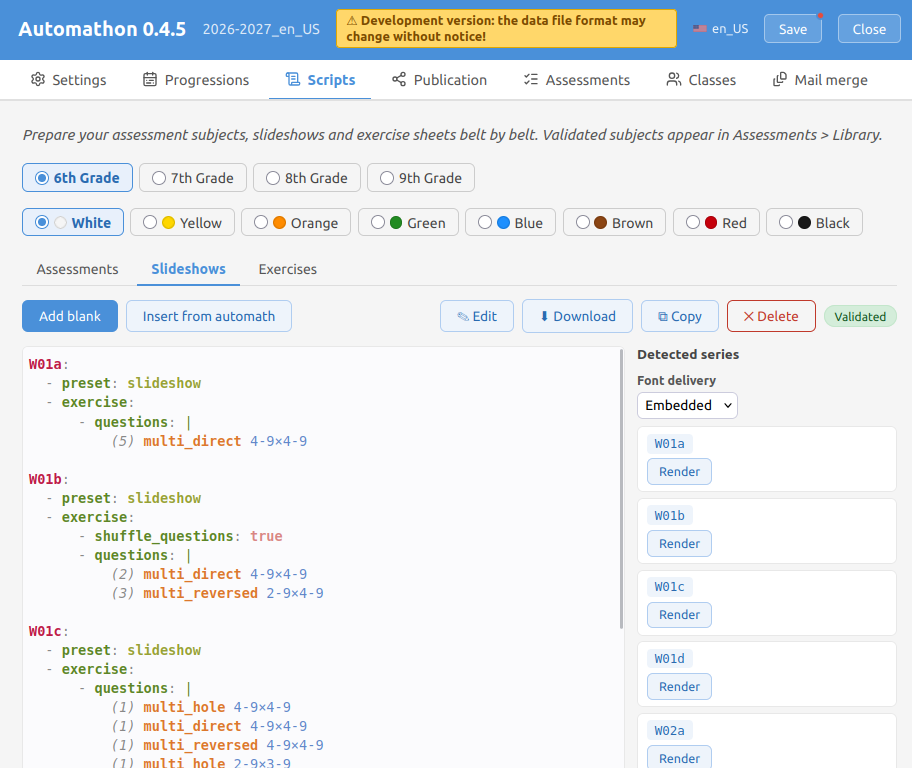Viewport: 912px width, 768px height.
Task: Click the green belt color dot
Action: tap(396, 222)
